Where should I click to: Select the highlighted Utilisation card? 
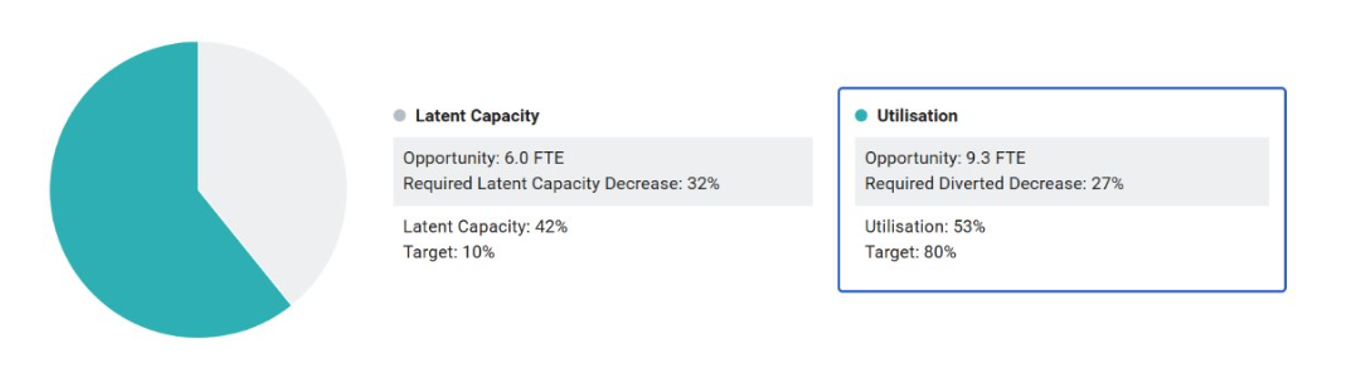[1061, 190]
